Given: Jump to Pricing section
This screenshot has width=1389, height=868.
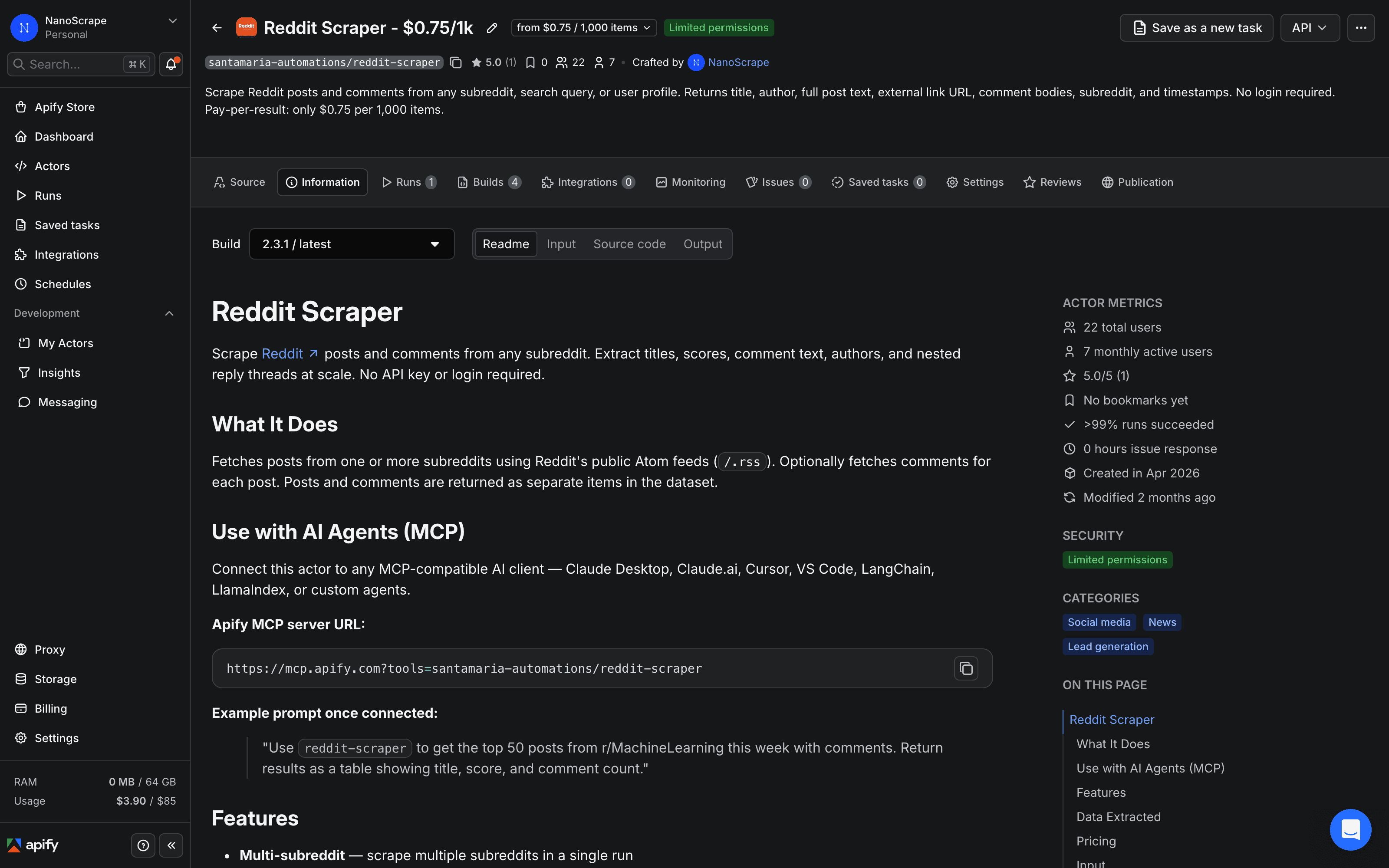Looking at the screenshot, I should pos(1096,841).
